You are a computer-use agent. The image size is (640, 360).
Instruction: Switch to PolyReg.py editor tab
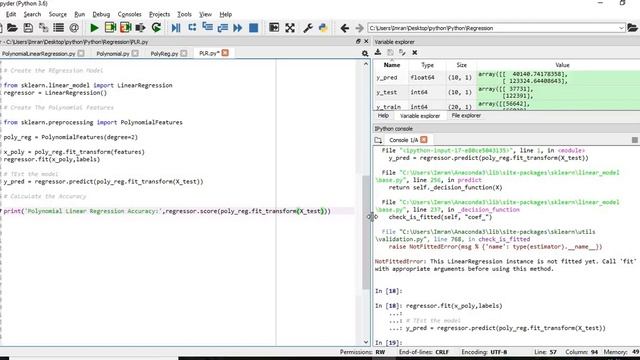(x=164, y=53)
